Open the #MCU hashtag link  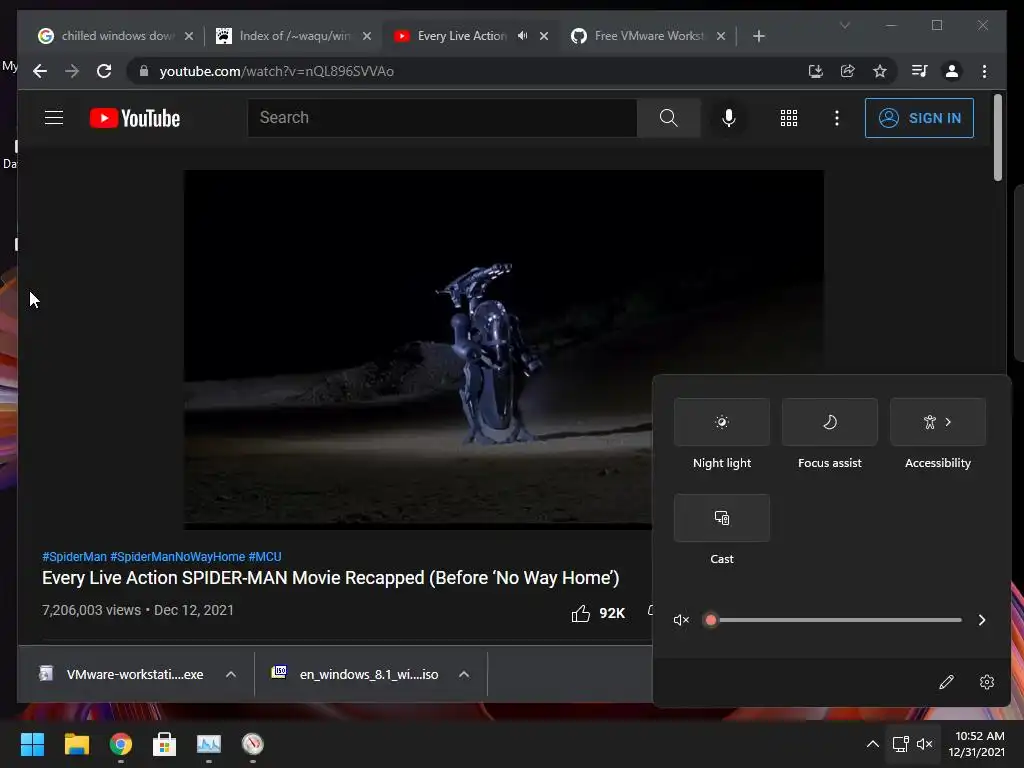[x=264, y=556]
